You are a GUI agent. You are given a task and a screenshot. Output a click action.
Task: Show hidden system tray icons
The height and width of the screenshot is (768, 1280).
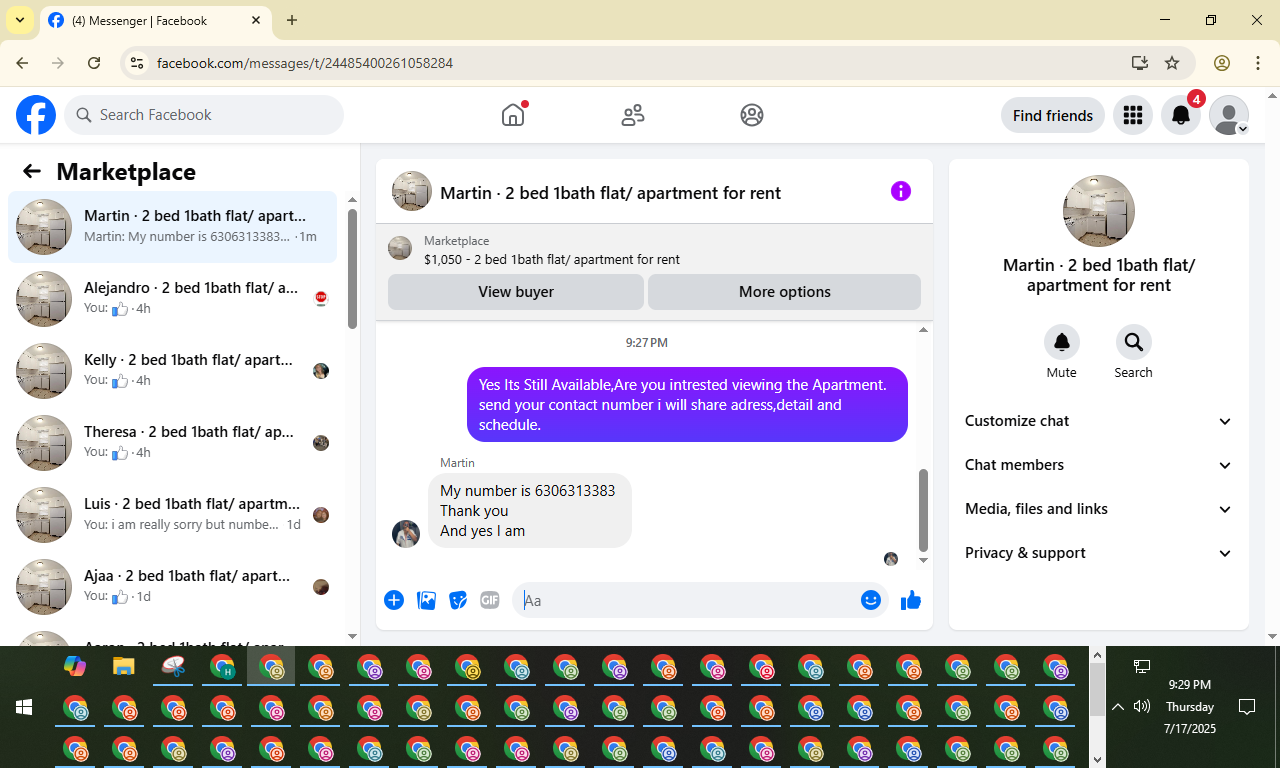coord(1118,707)
